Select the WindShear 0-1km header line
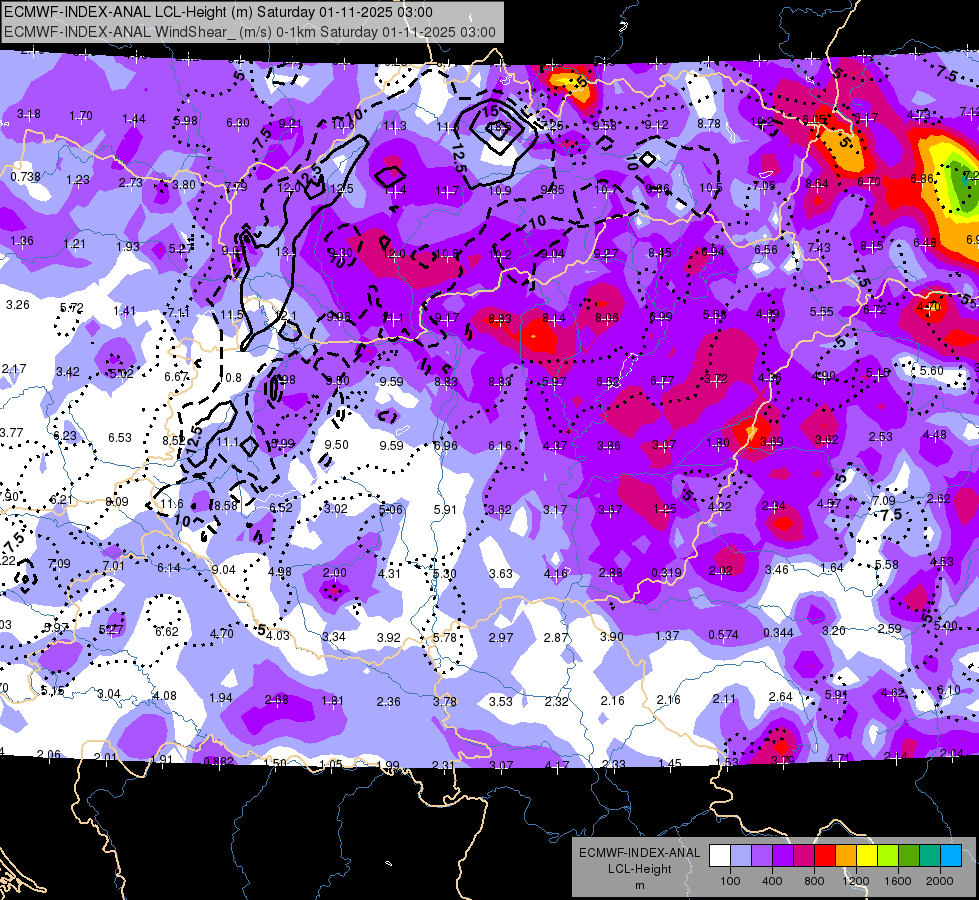Image resolution: width=979 pixels, height=900 pixels. (250, 32)
